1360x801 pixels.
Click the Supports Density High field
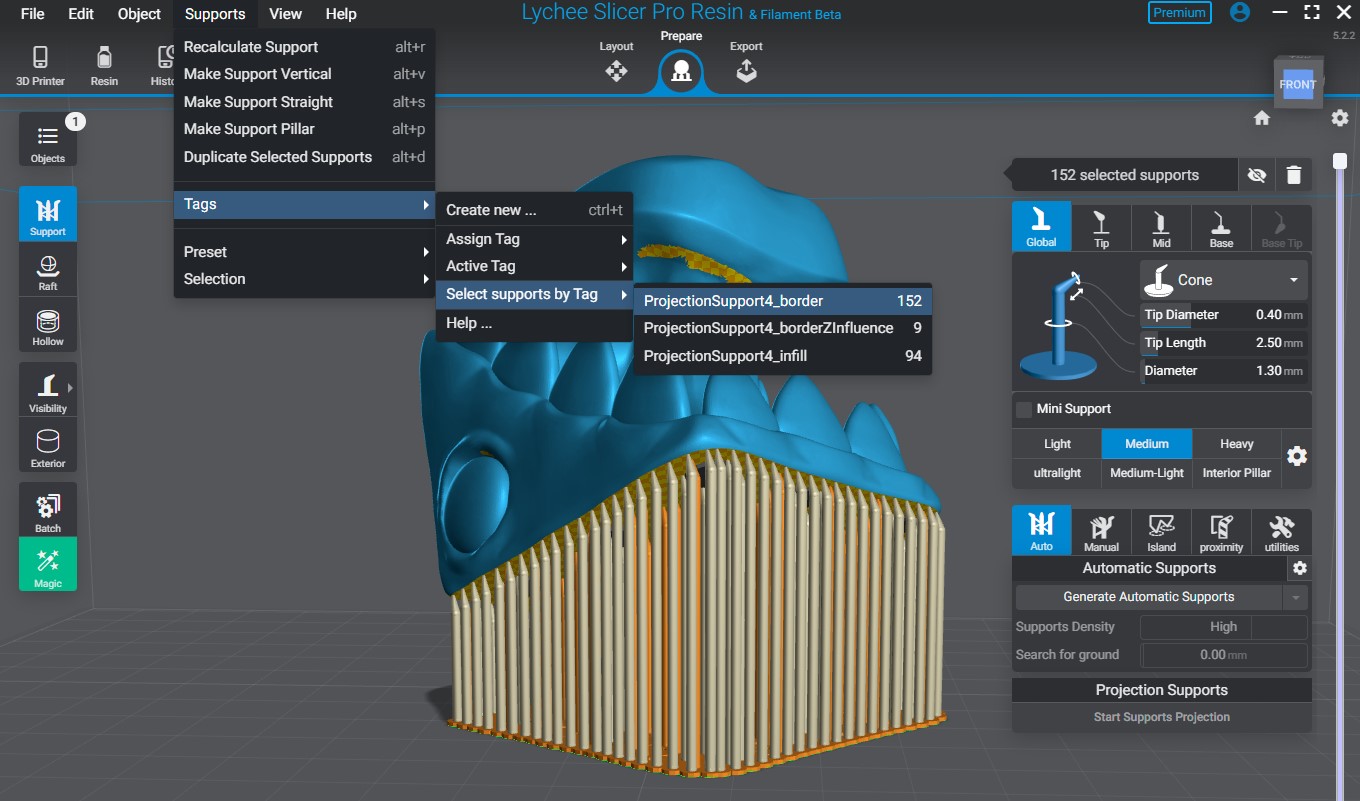pyautogui.click(x=1224, y=627)
